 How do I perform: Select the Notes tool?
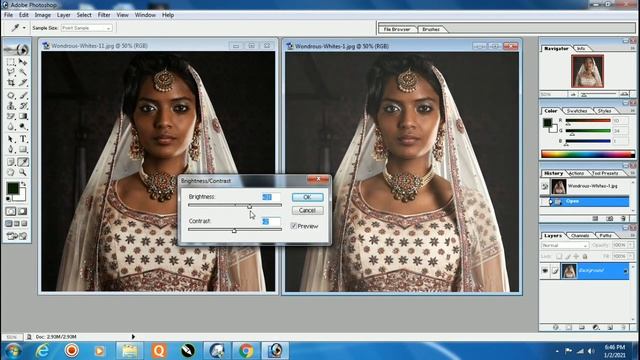tap(11, 162)
